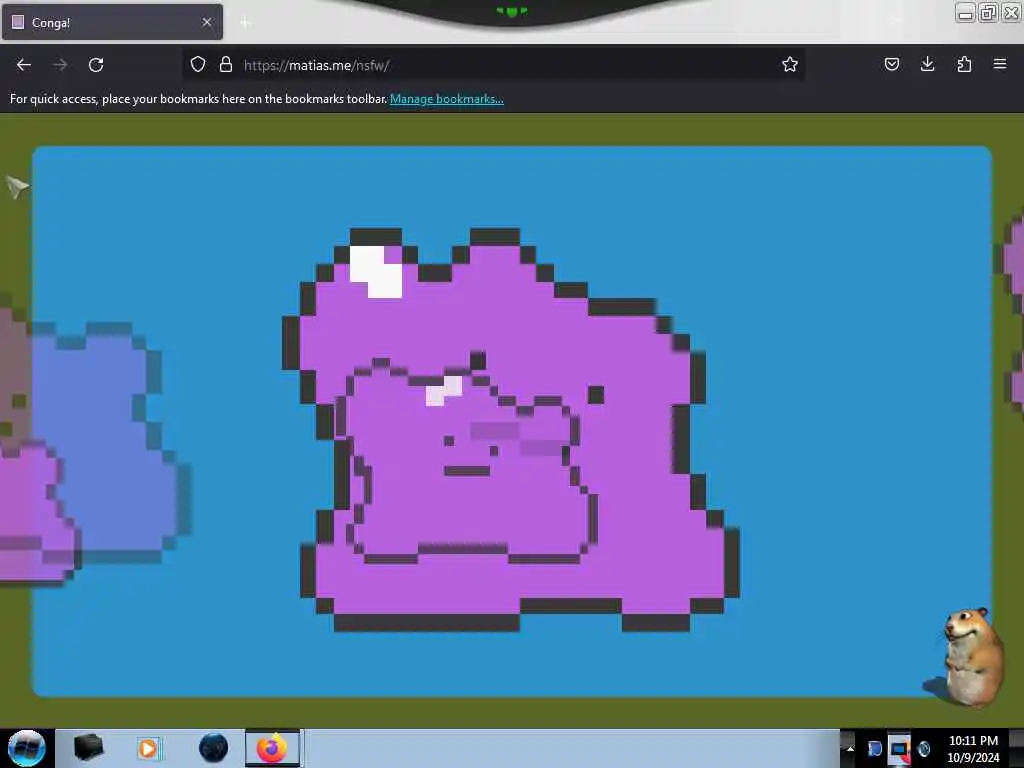
Task: Open the Action Center flag icon
Action: coord(874,748)
